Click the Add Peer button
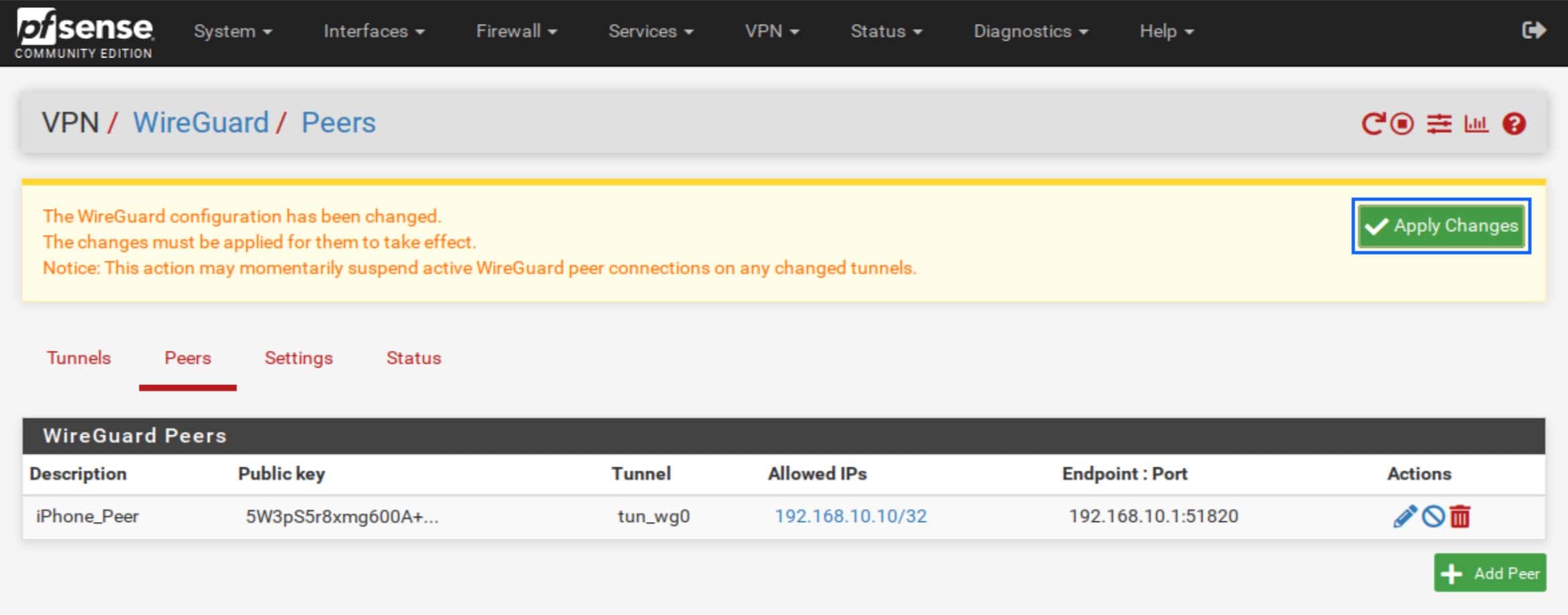 1490,573
